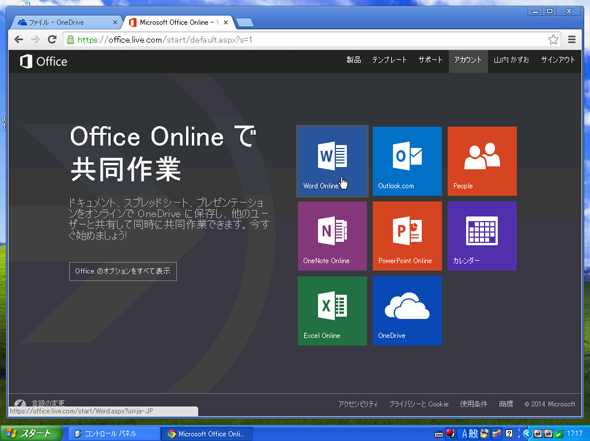
Task: Click the 山内 かずお user name
Action: pyautogui.click(x=511, y=60)
